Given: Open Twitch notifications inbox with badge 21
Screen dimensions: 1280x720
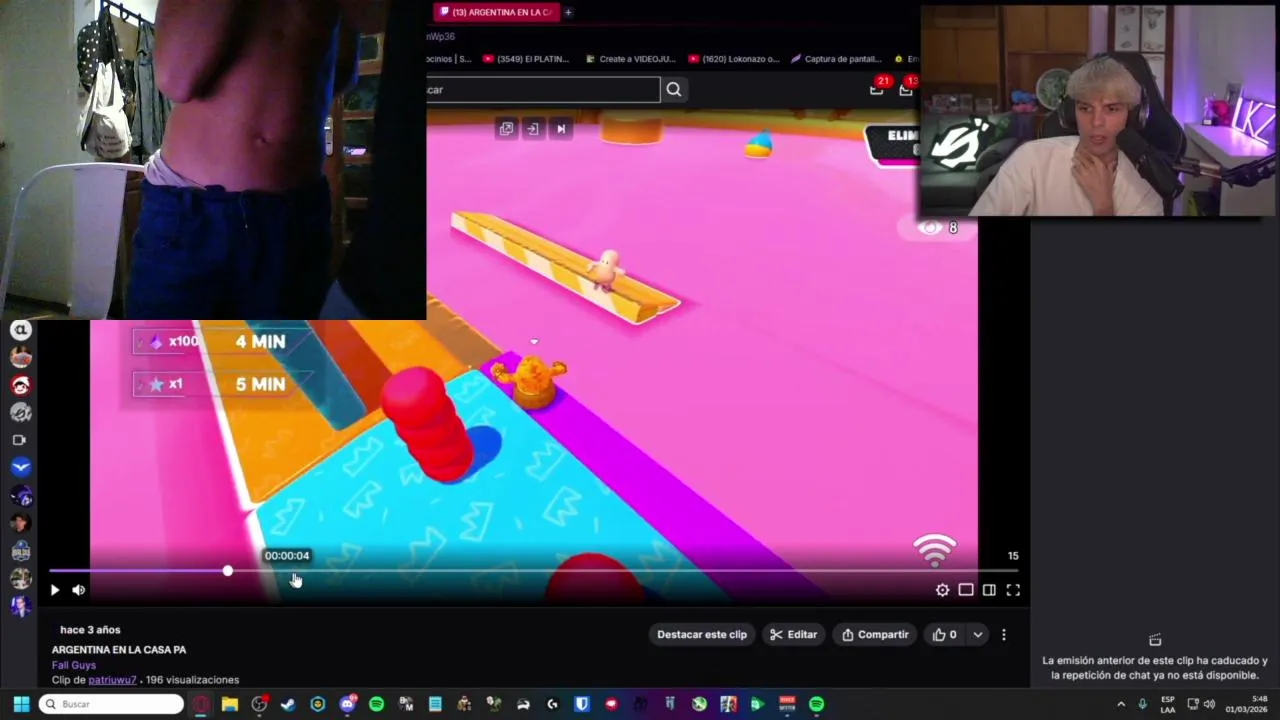Looking at the screenshot, I should coord(877,88).
